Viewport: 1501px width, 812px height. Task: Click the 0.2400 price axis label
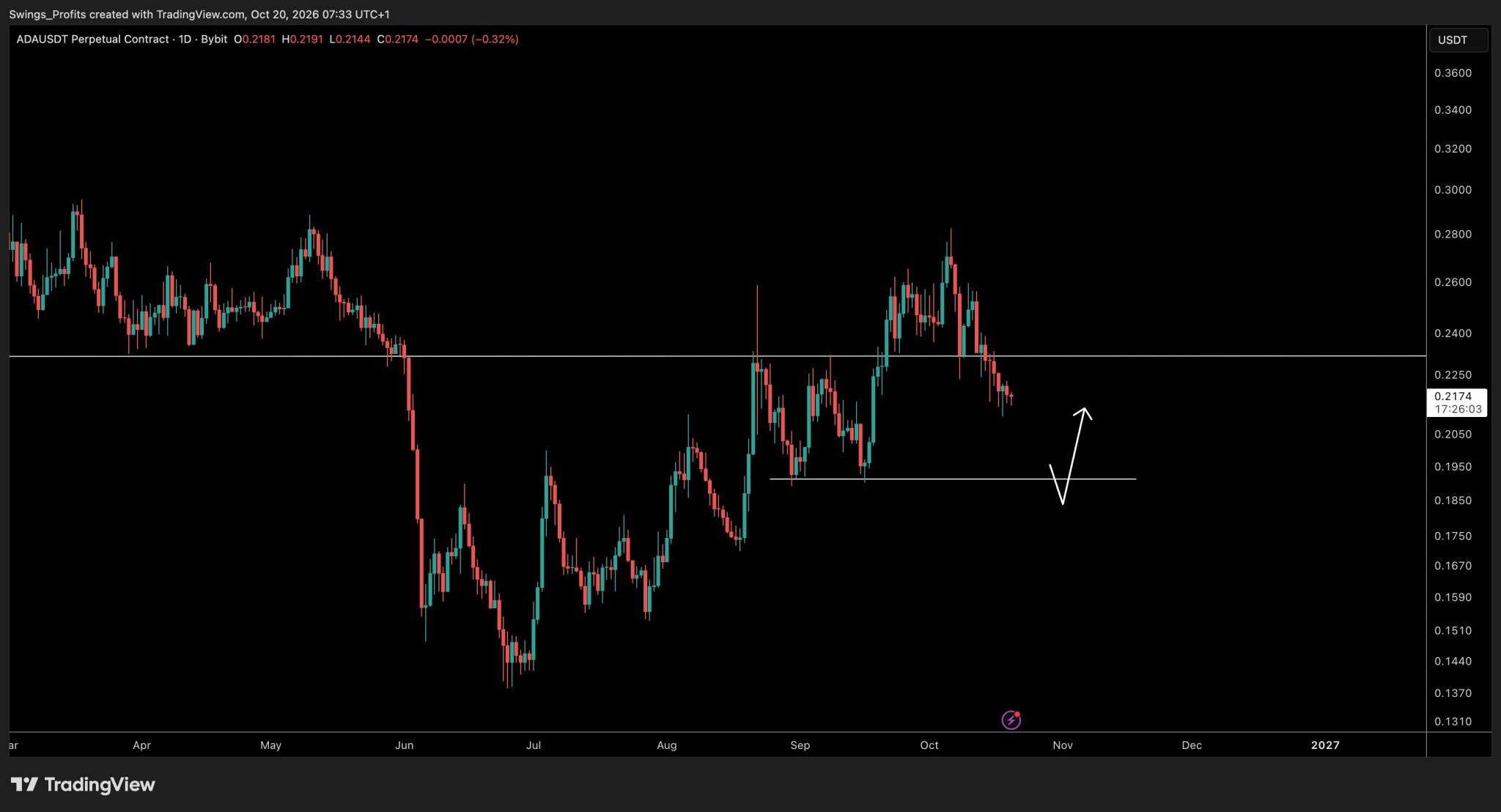1453,333
